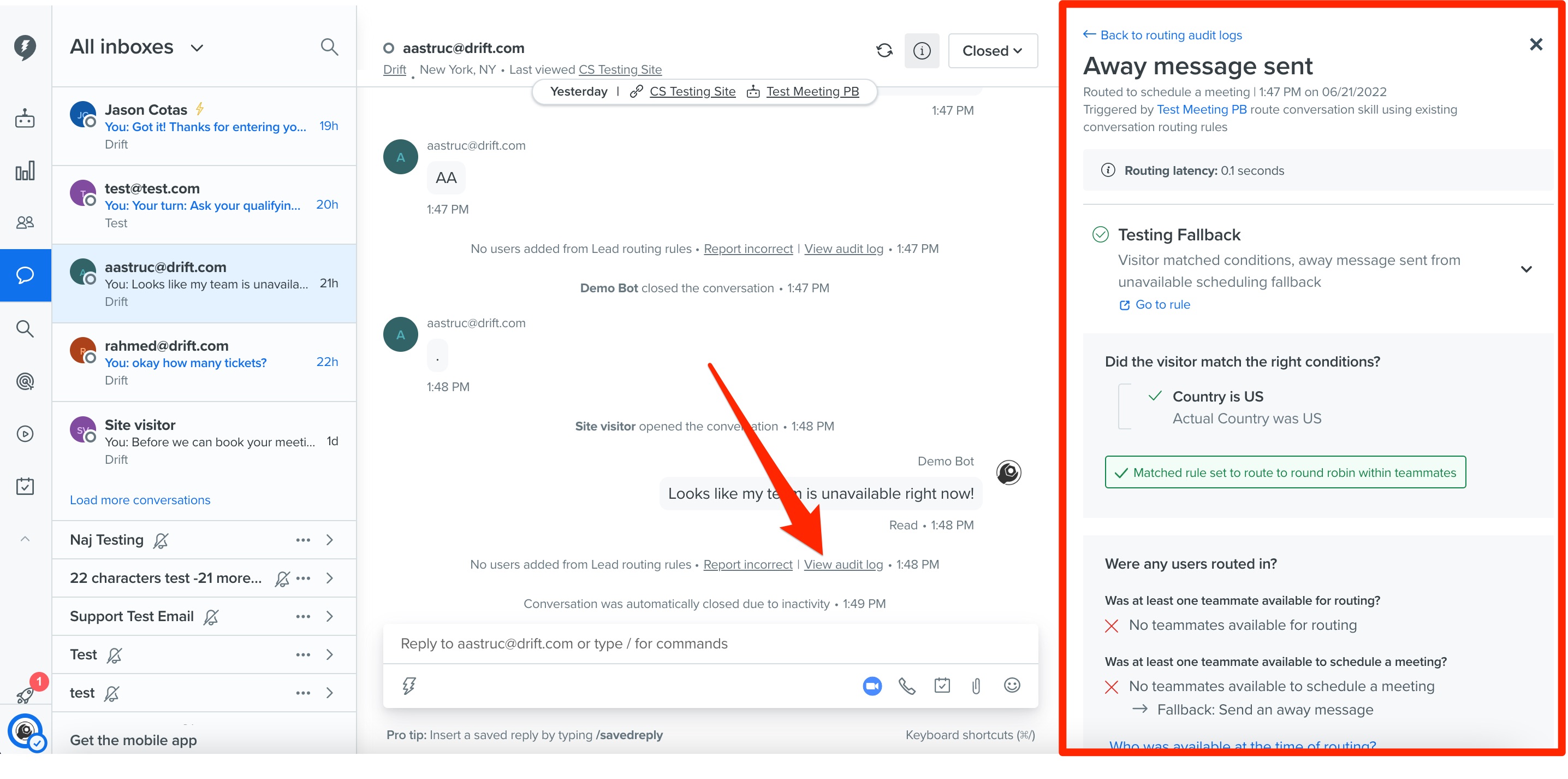Attach a file with paperclip icon
Image resolution: width=1568 pixels, height=779 pixels.
(x=976, y=687)
